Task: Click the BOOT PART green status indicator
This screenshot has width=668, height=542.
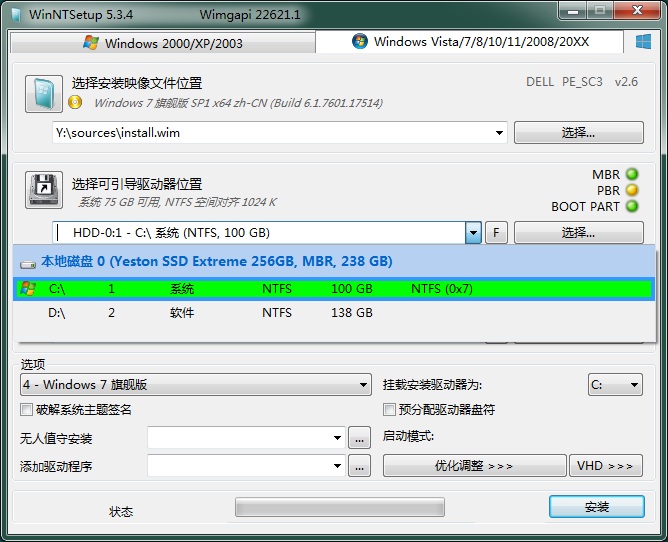Action: [632, 207]
